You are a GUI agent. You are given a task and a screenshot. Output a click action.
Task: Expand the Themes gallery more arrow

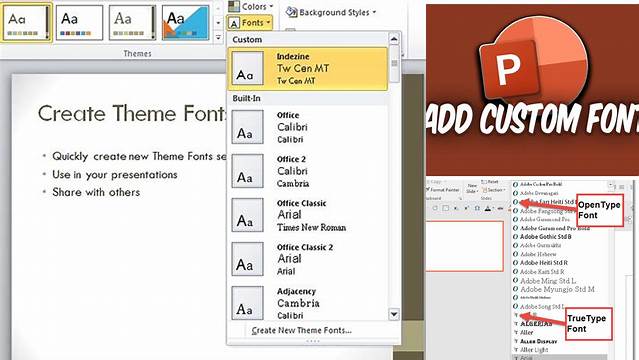[218, 38]
